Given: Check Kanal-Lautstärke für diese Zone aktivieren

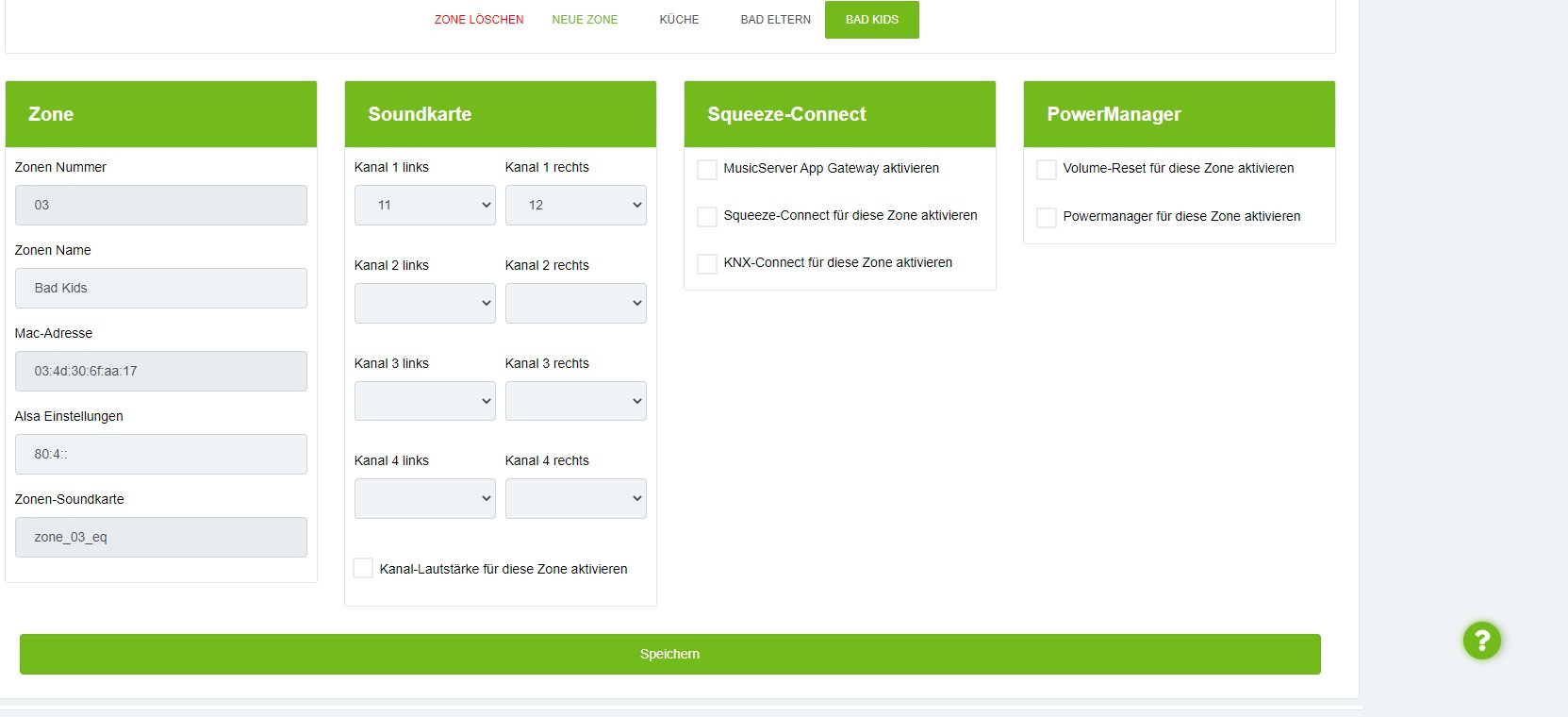Looking at the screenshot, I should click(362, 568).
